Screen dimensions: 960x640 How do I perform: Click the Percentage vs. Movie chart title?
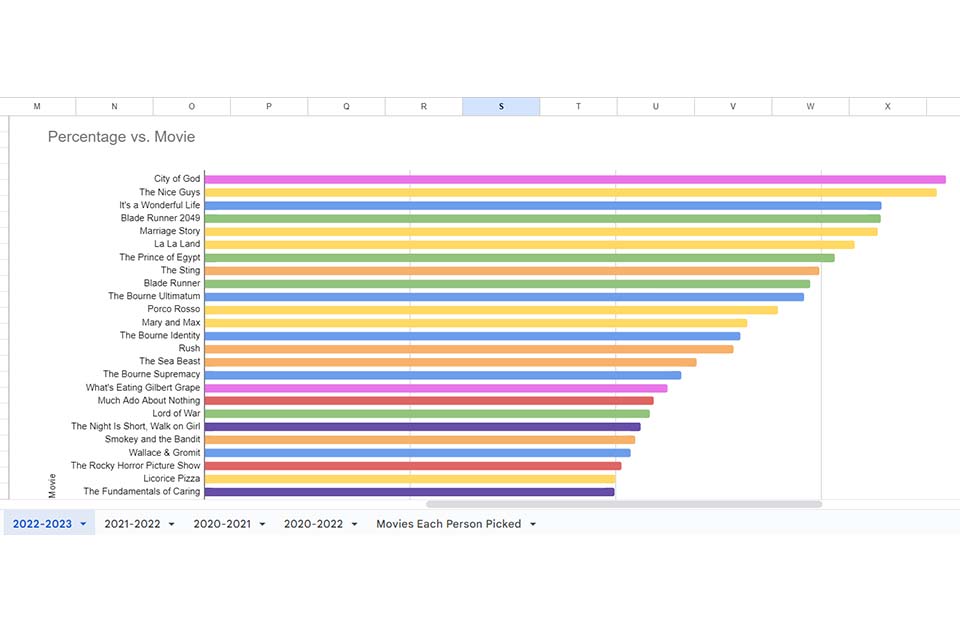120,136
